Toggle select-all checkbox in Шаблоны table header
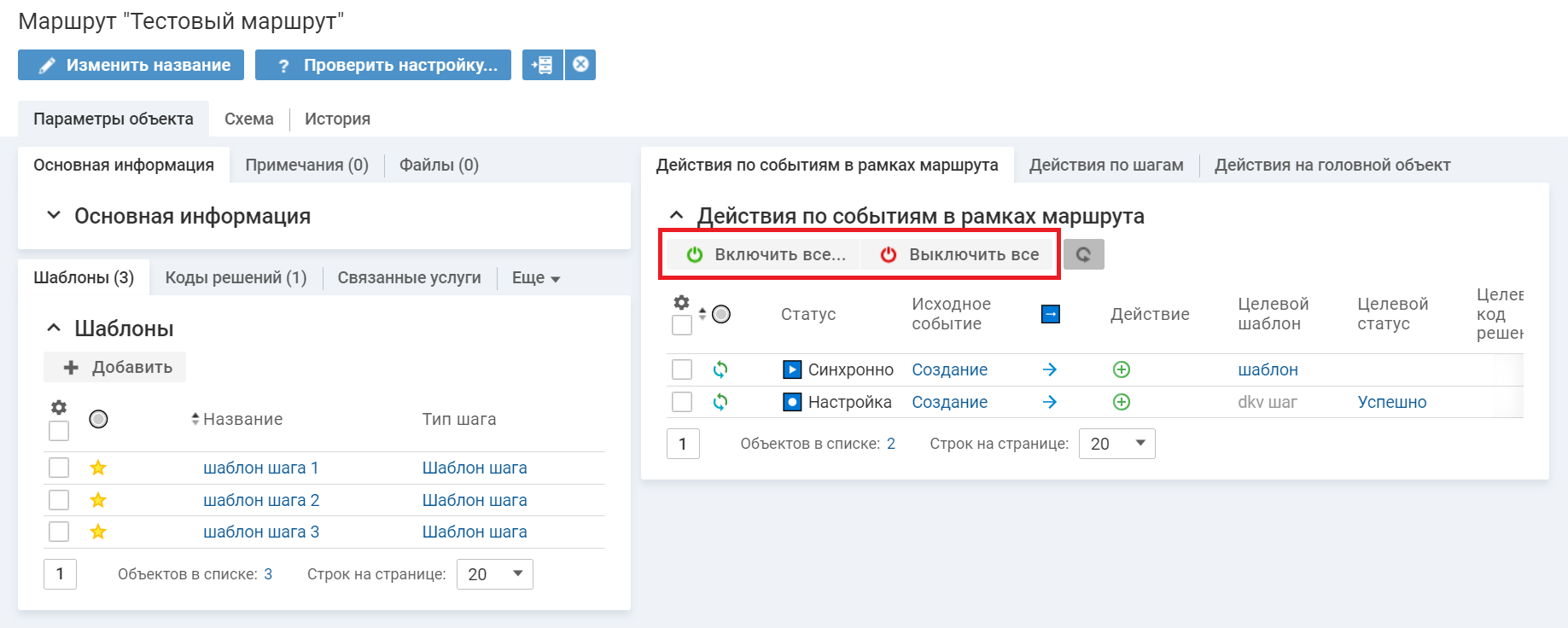Screen dimensions: 1568x628 coord(59,431)
